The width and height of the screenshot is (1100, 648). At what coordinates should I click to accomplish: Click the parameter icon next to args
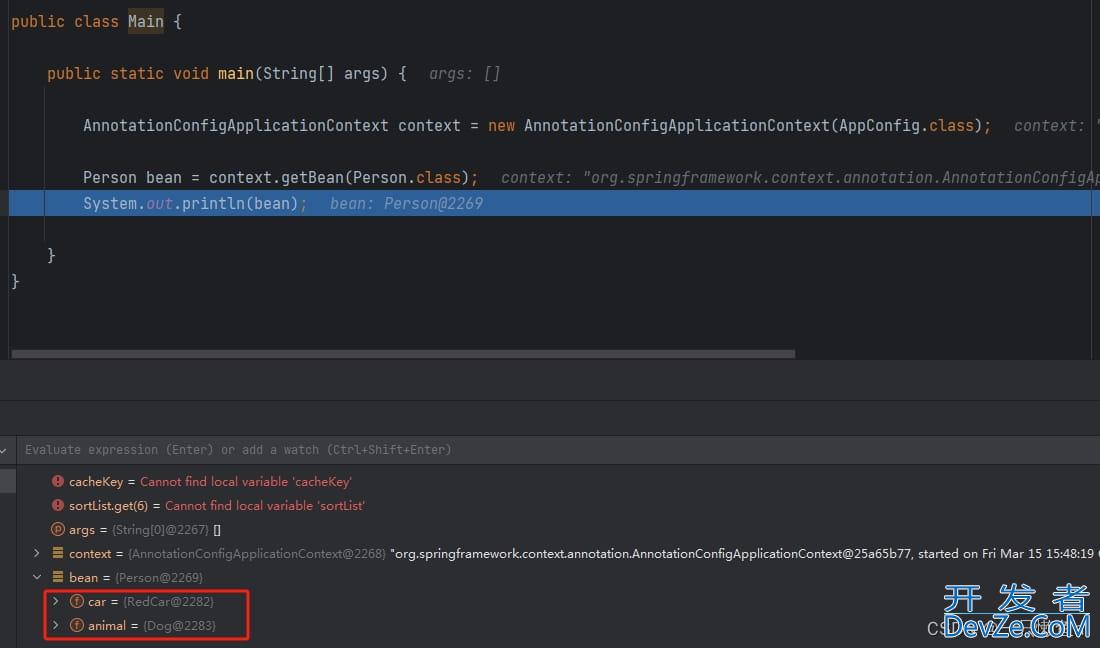58,530
